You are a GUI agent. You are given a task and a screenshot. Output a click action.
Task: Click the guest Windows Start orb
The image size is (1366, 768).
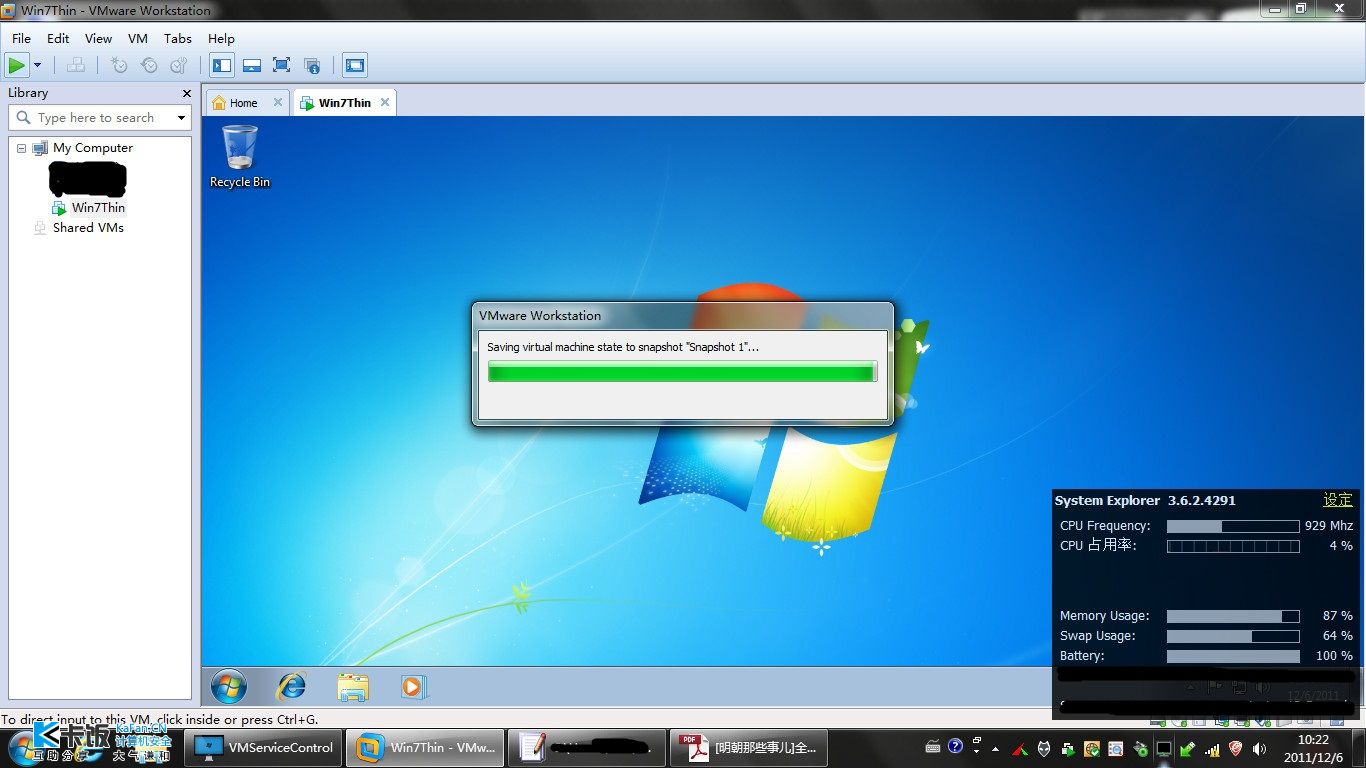coord(229,686)
